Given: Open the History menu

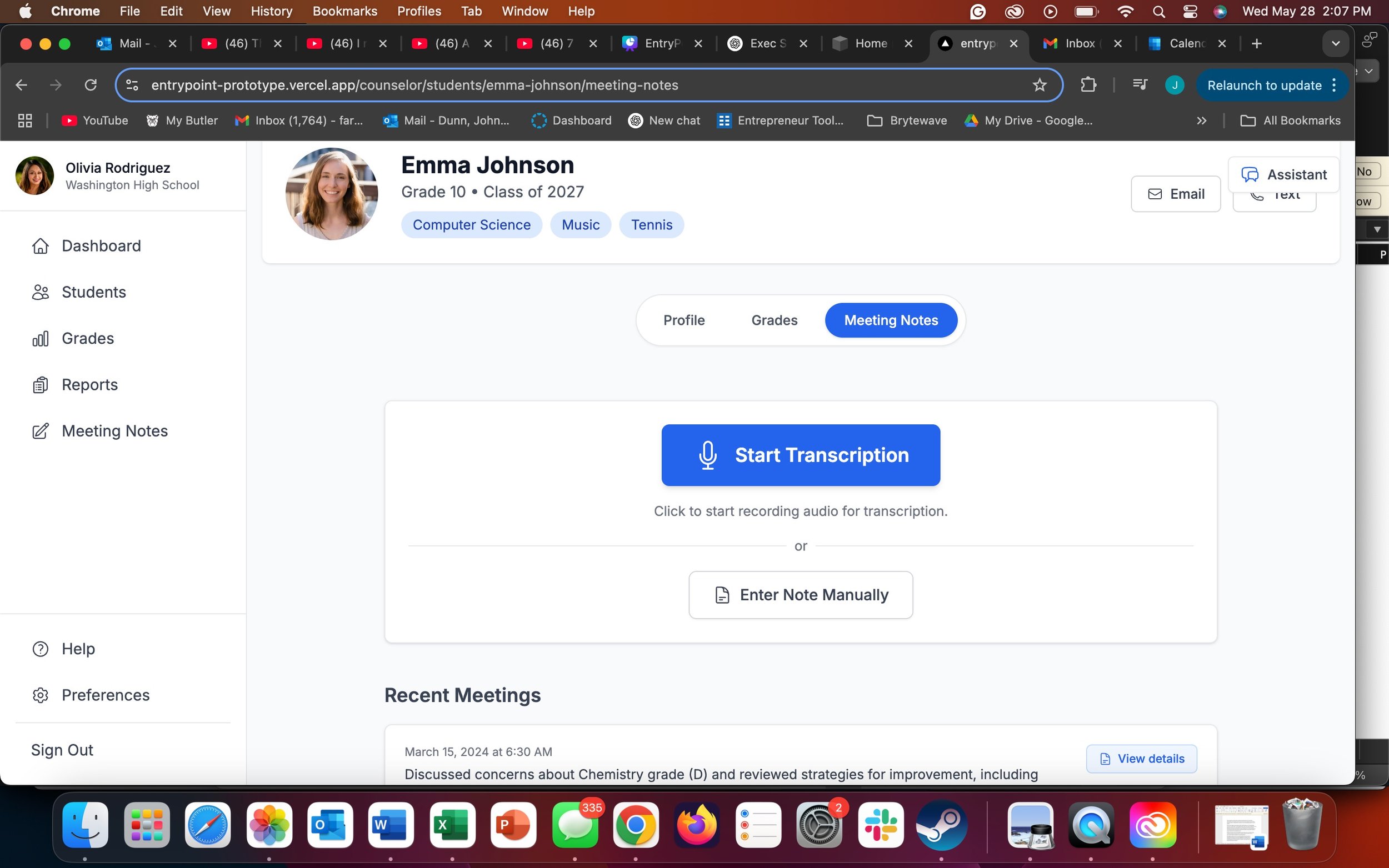Looking at the screenshot, I should 271,11.
